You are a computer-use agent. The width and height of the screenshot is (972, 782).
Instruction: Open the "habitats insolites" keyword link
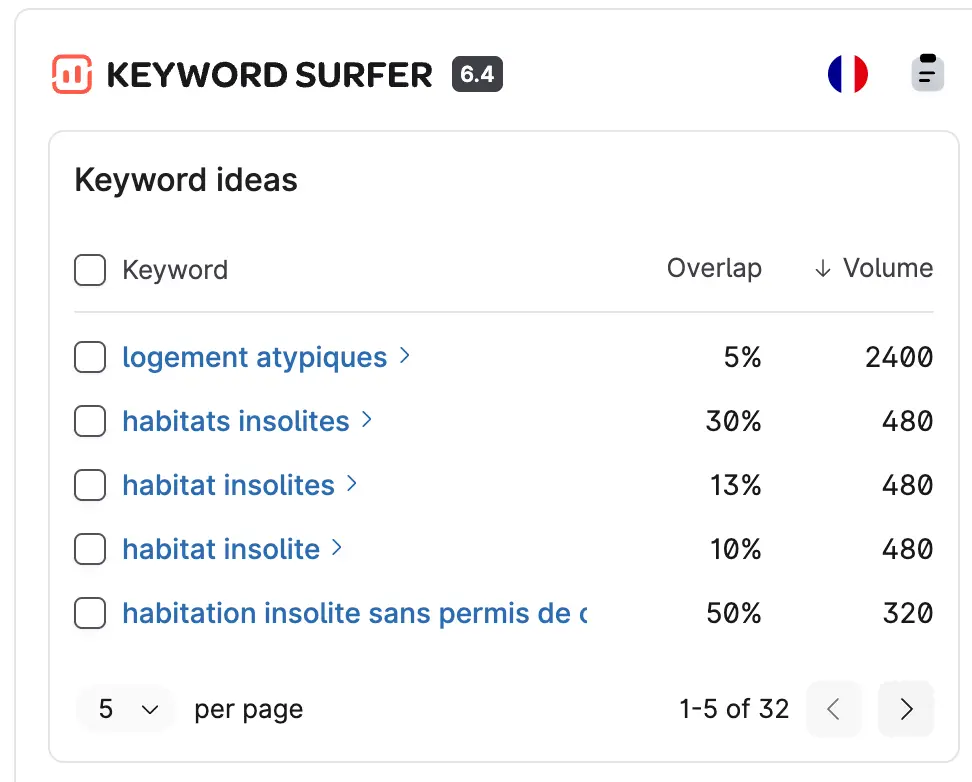234,421
